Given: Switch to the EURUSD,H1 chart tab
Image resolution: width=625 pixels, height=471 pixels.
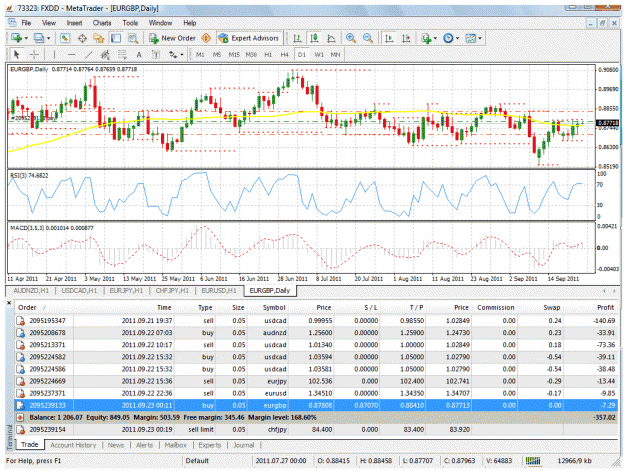Looking at the screenshot, I should pyautogui.click(x=219, y=291).
